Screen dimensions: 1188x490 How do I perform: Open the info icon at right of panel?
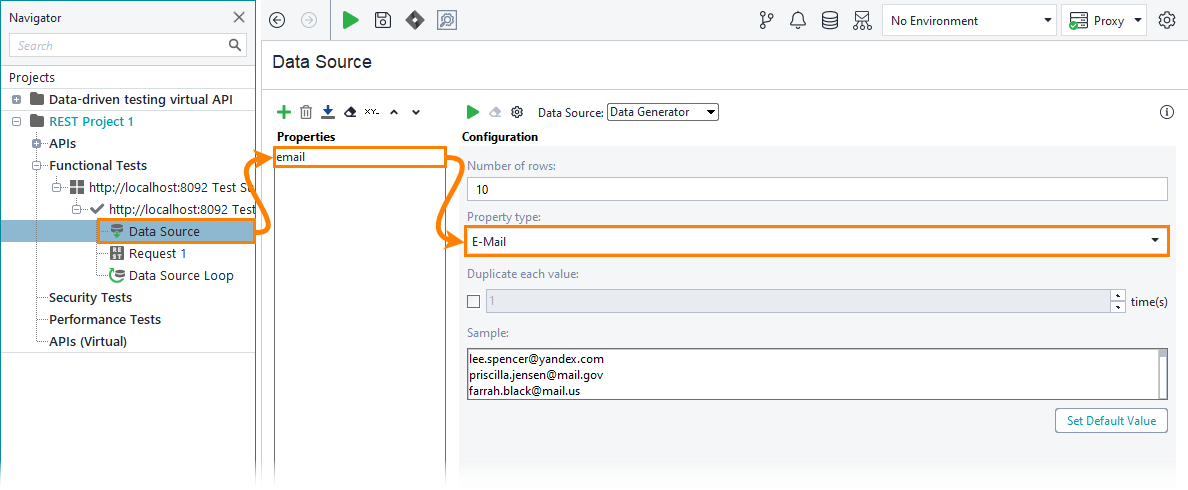click(x=1167, y=112)
